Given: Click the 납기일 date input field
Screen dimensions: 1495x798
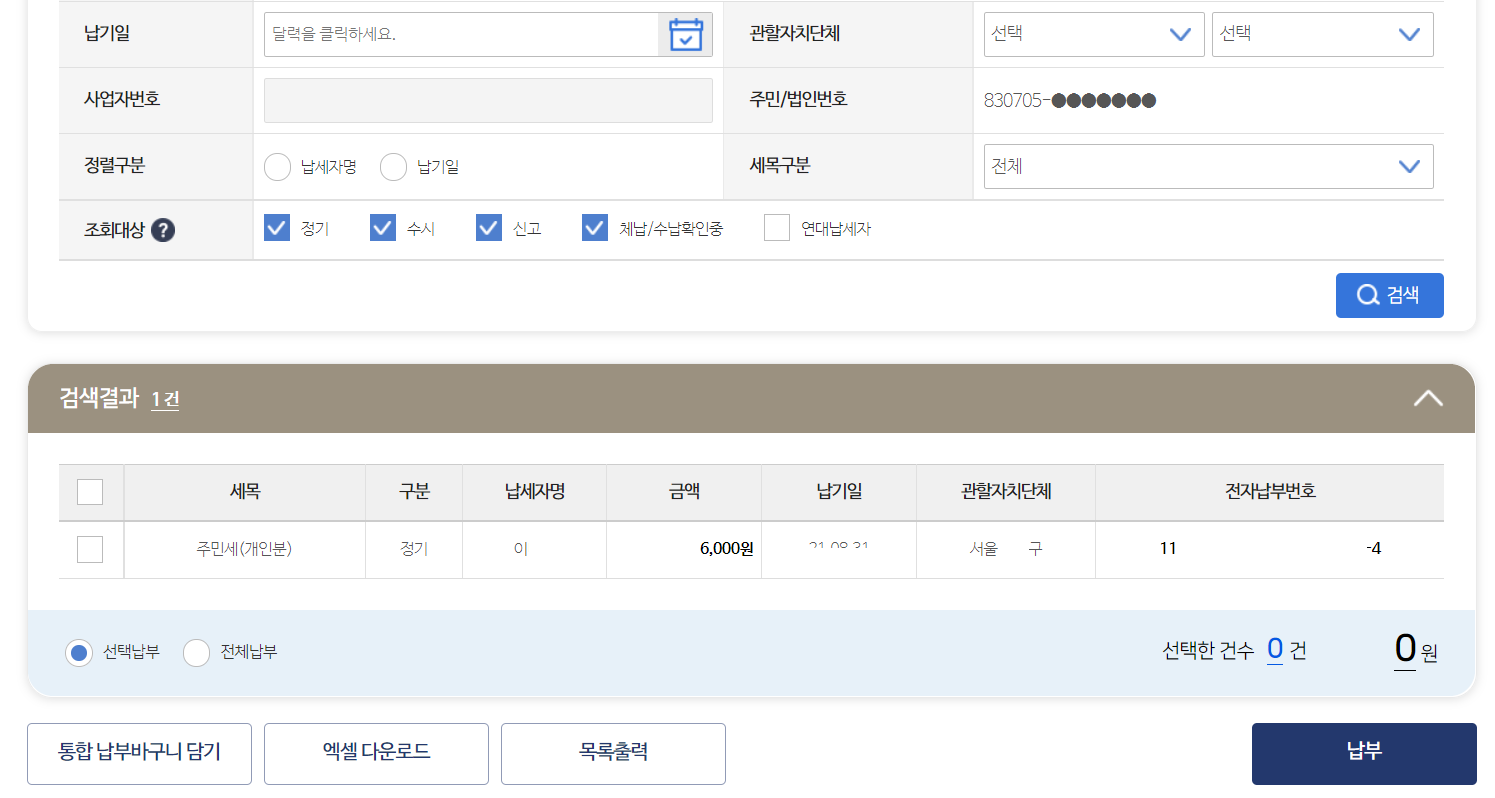Looking at the screenshot, I should [461, 34].
